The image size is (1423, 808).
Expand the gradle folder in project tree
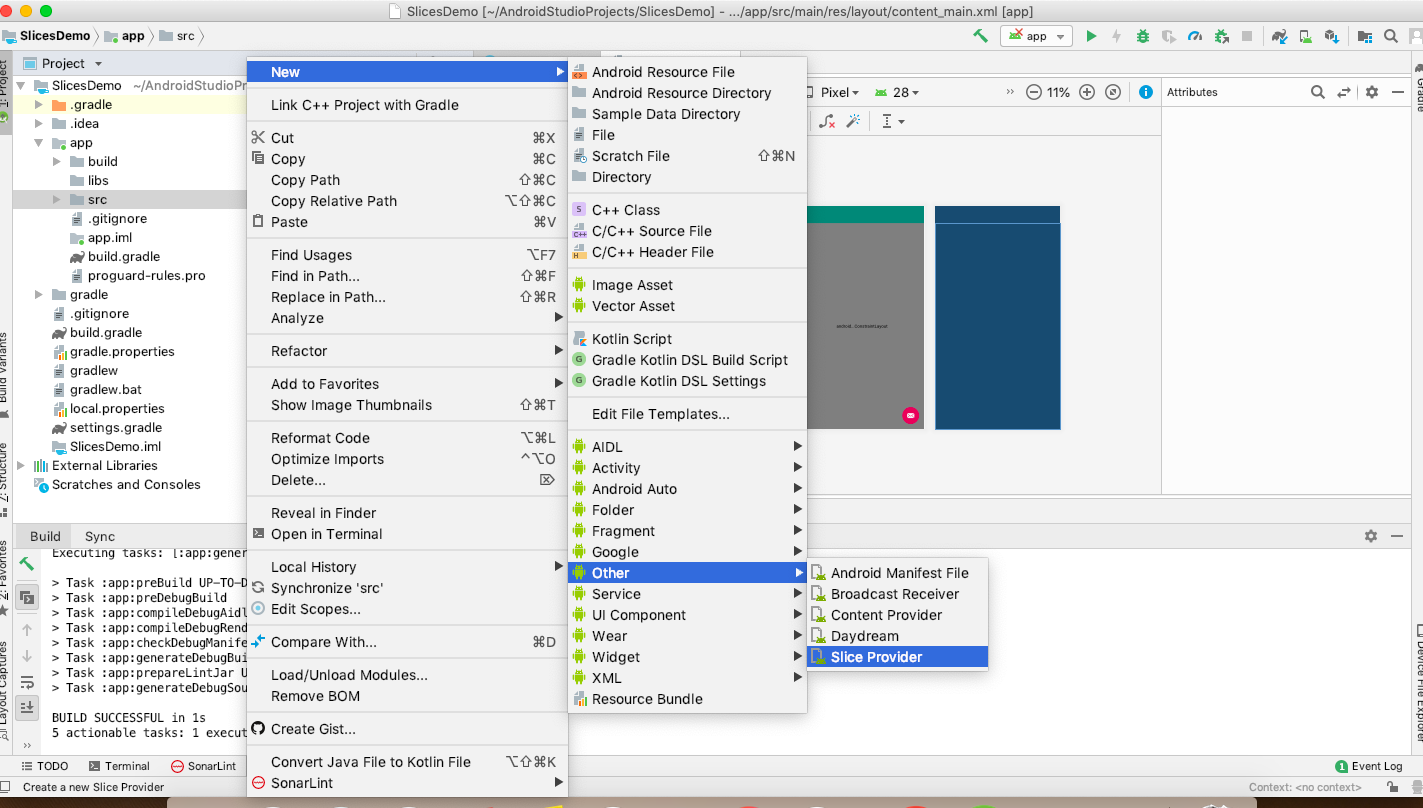pos(39,295)
